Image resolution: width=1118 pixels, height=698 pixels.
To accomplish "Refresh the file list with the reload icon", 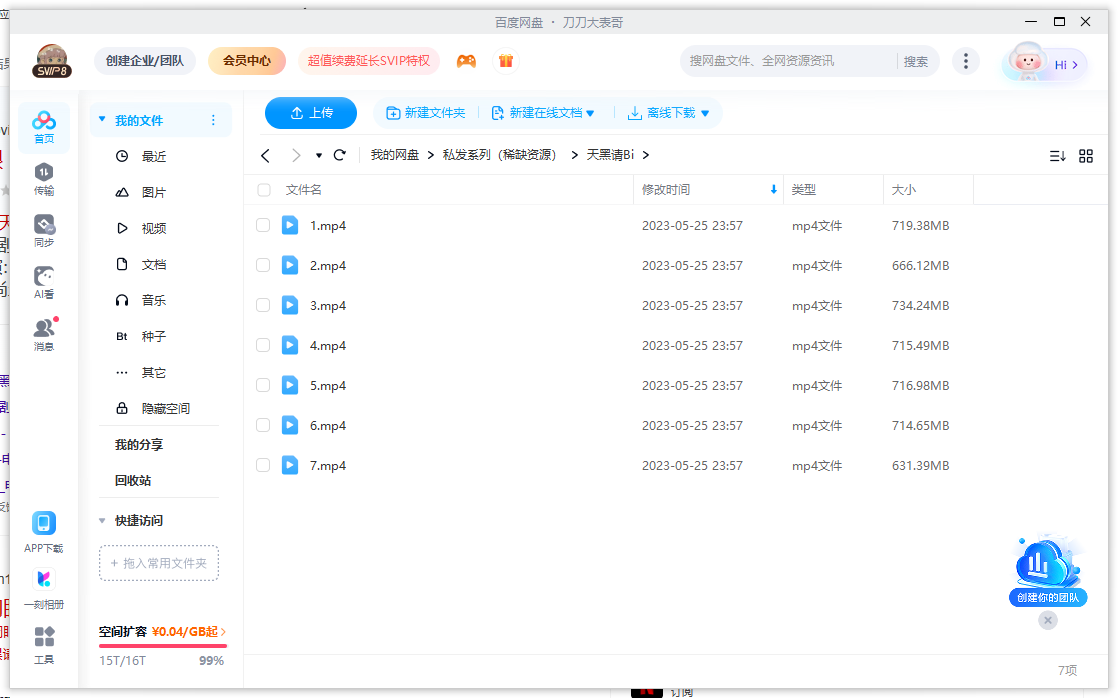I will [x=339, y=155].
